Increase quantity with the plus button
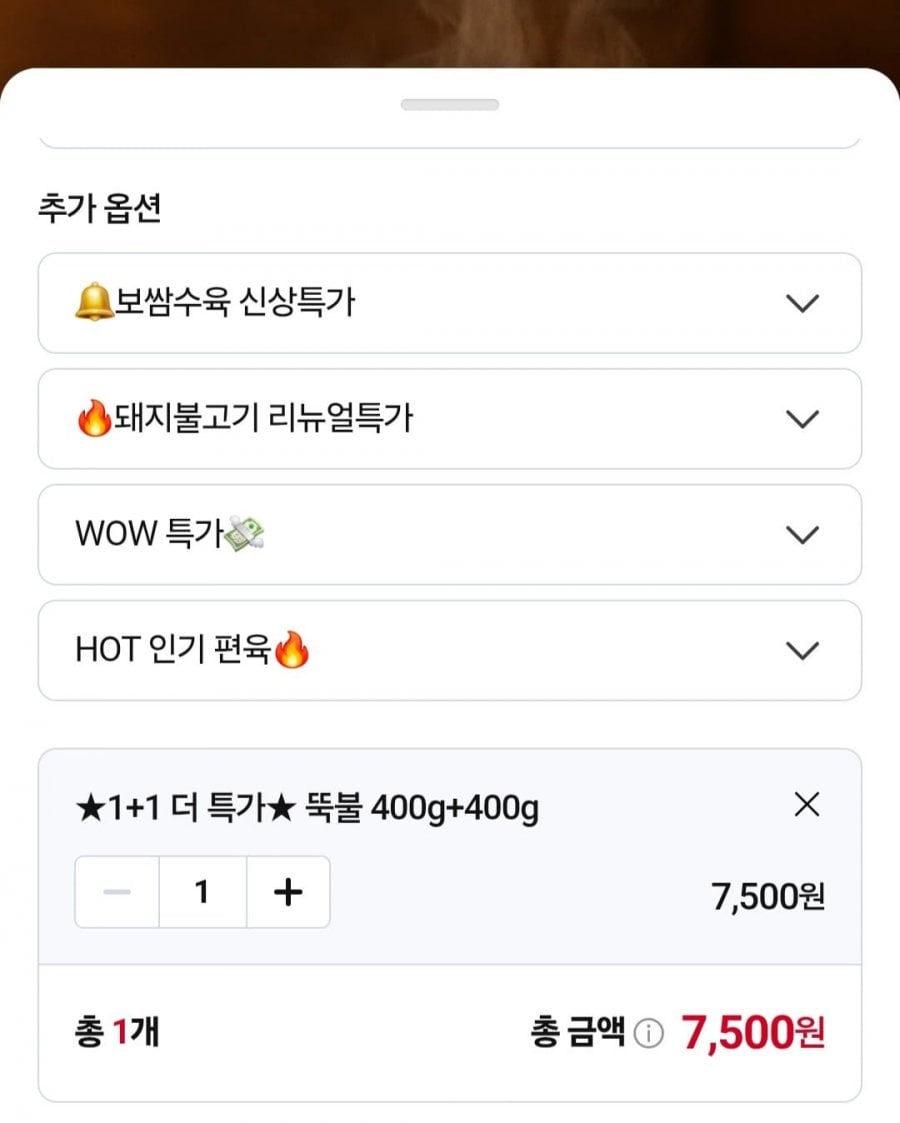900x1123 pixels. (288, 892)
